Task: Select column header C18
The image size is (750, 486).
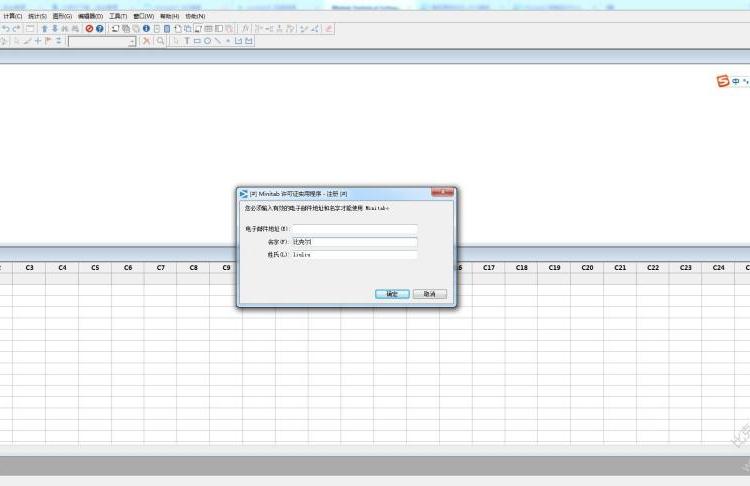Action: click(522, 268)
